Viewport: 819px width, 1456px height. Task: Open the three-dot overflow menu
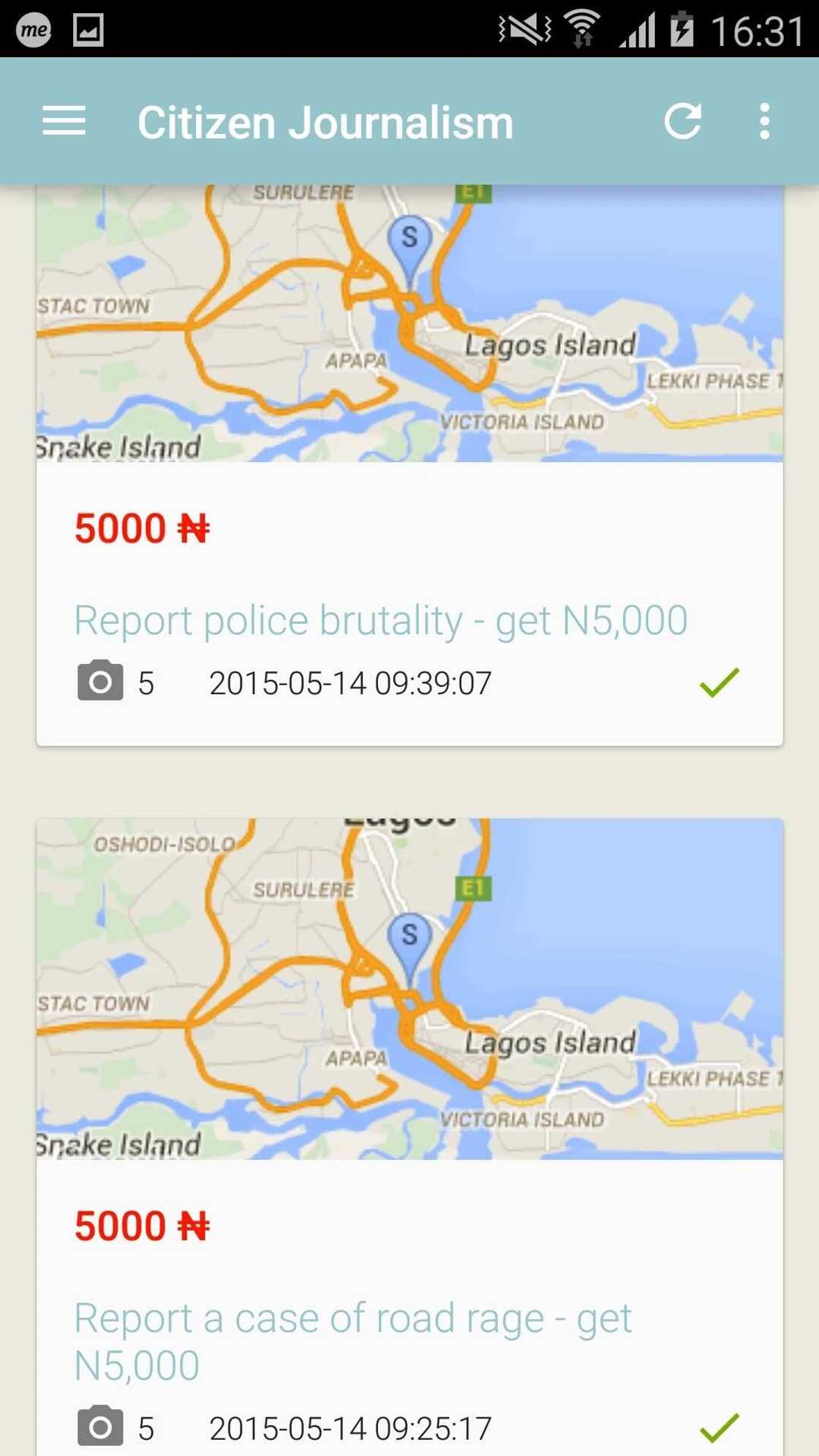(764, 121)
